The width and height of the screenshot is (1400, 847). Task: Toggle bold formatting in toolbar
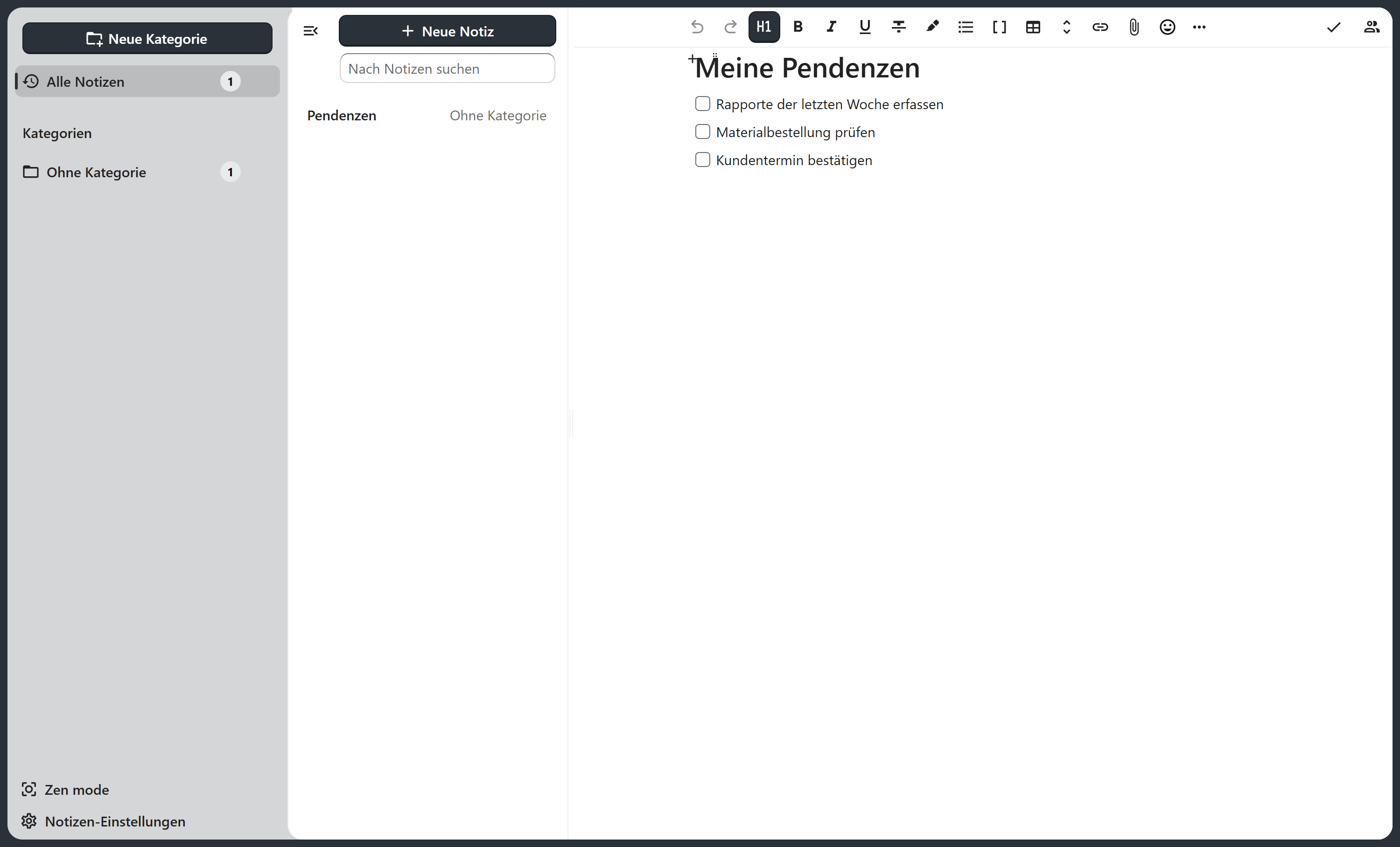coord(798,27)
